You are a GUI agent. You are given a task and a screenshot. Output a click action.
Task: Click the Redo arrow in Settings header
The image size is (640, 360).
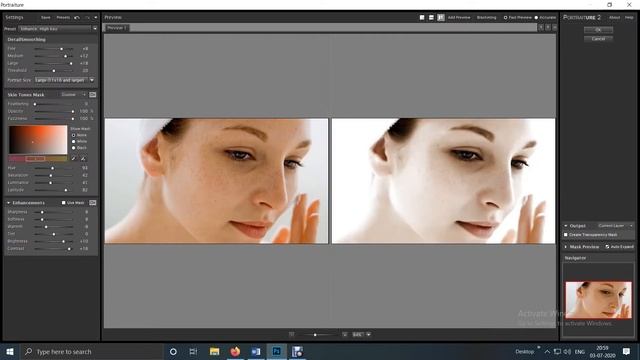(87, 18)
